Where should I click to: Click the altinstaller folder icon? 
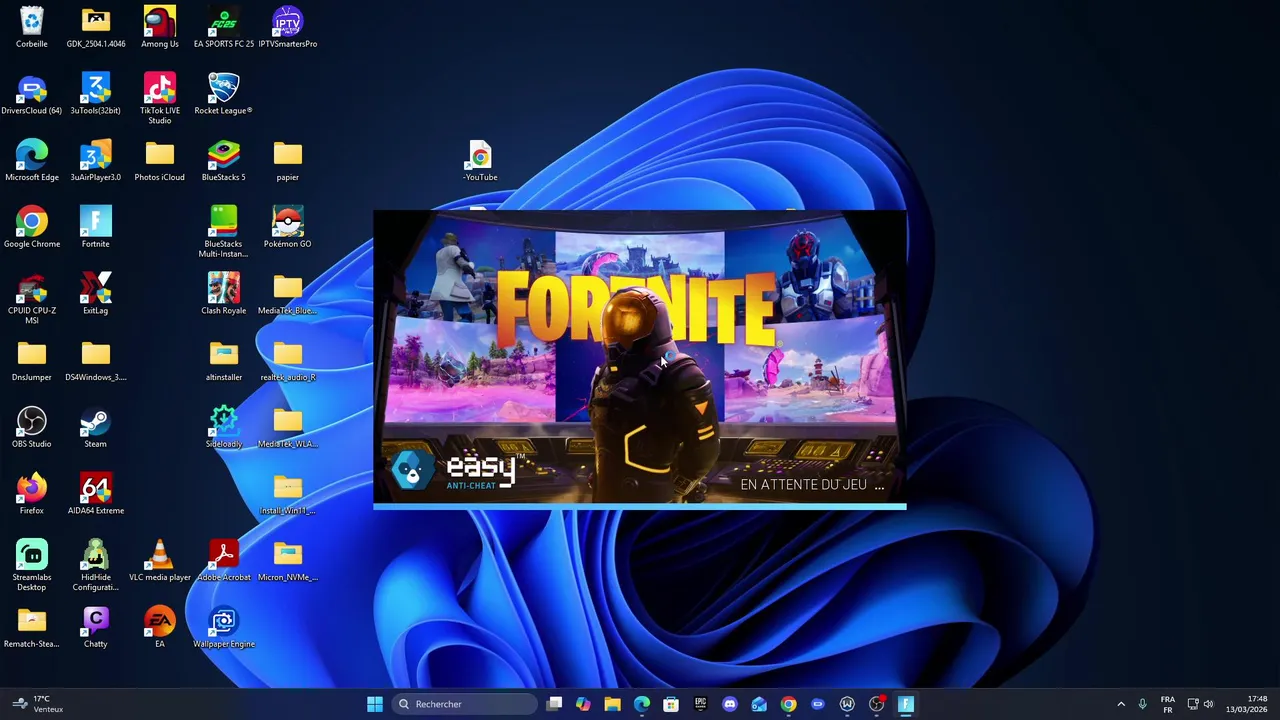[224, 360]
